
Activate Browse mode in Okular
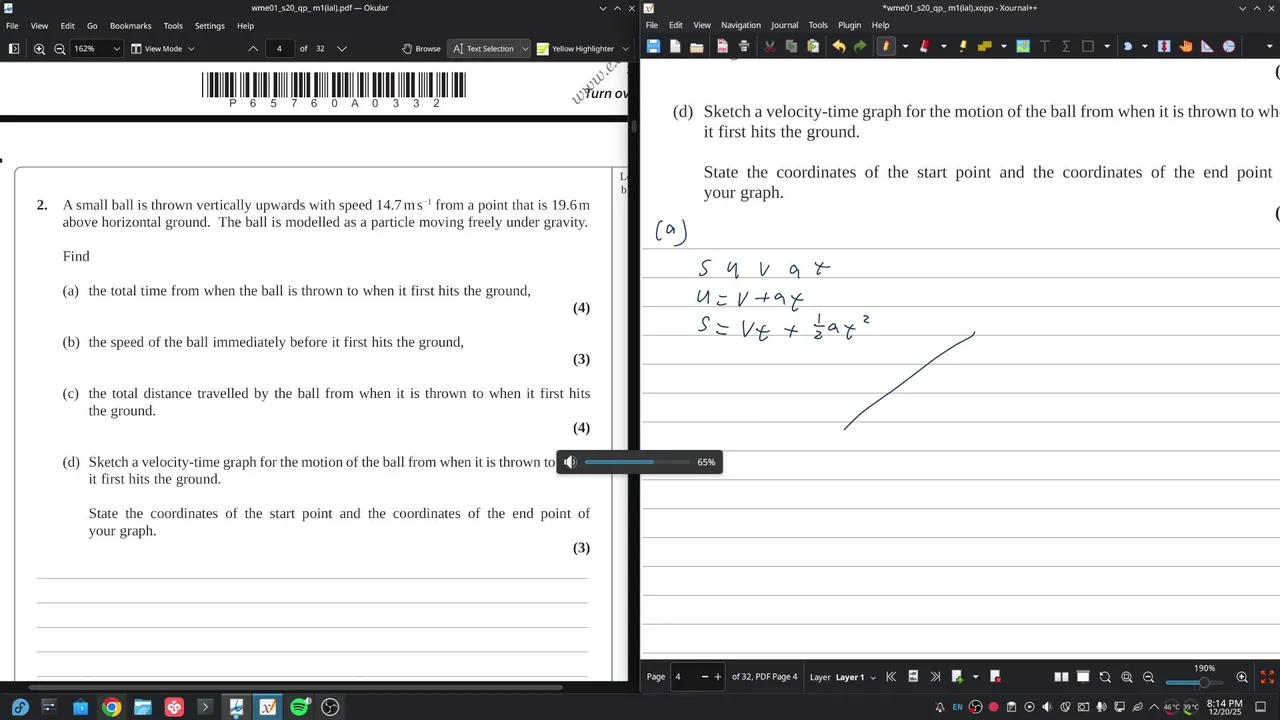coord(421,48)
